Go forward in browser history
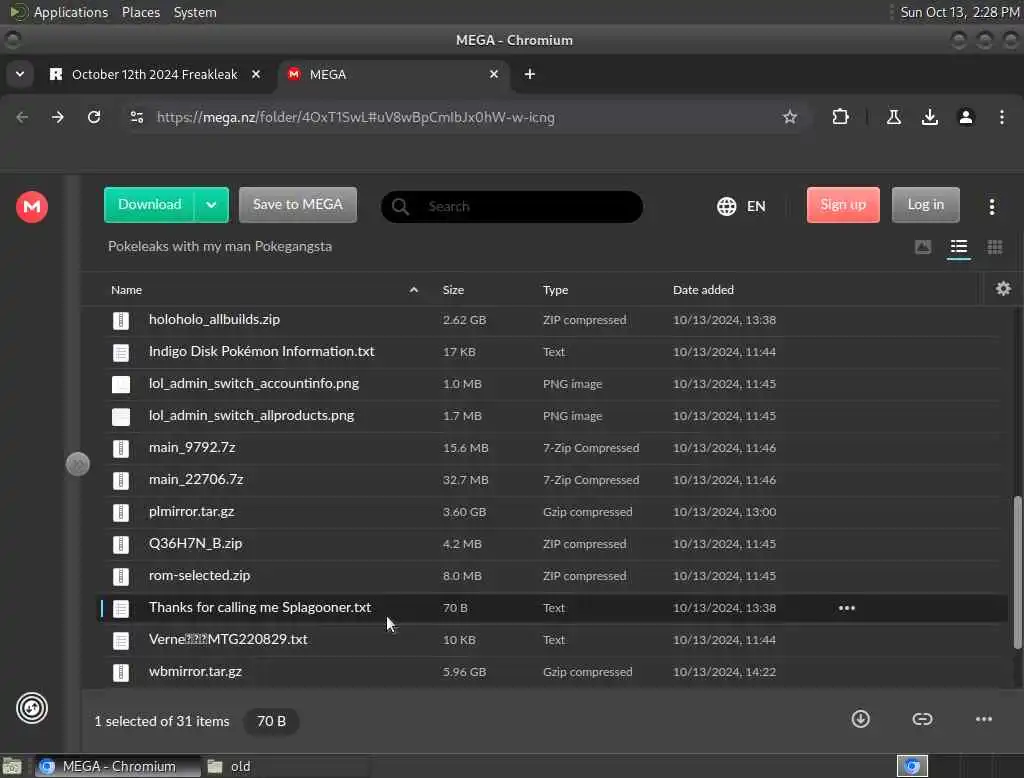Screen dimensions: 1024x778 tap(58, 118)
